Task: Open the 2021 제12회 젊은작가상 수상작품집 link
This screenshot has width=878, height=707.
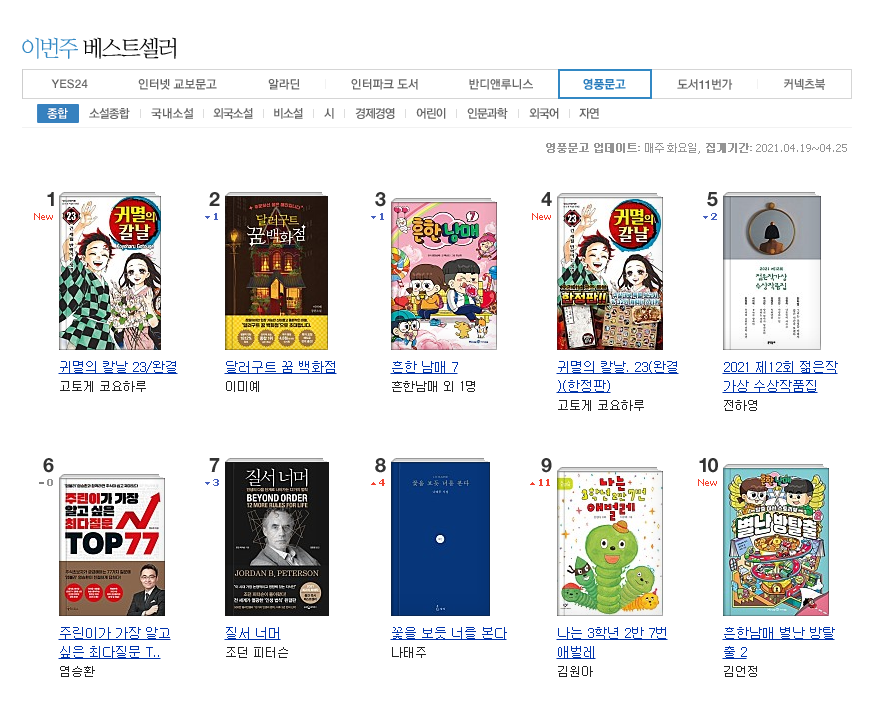Action: tap(780, 376)
